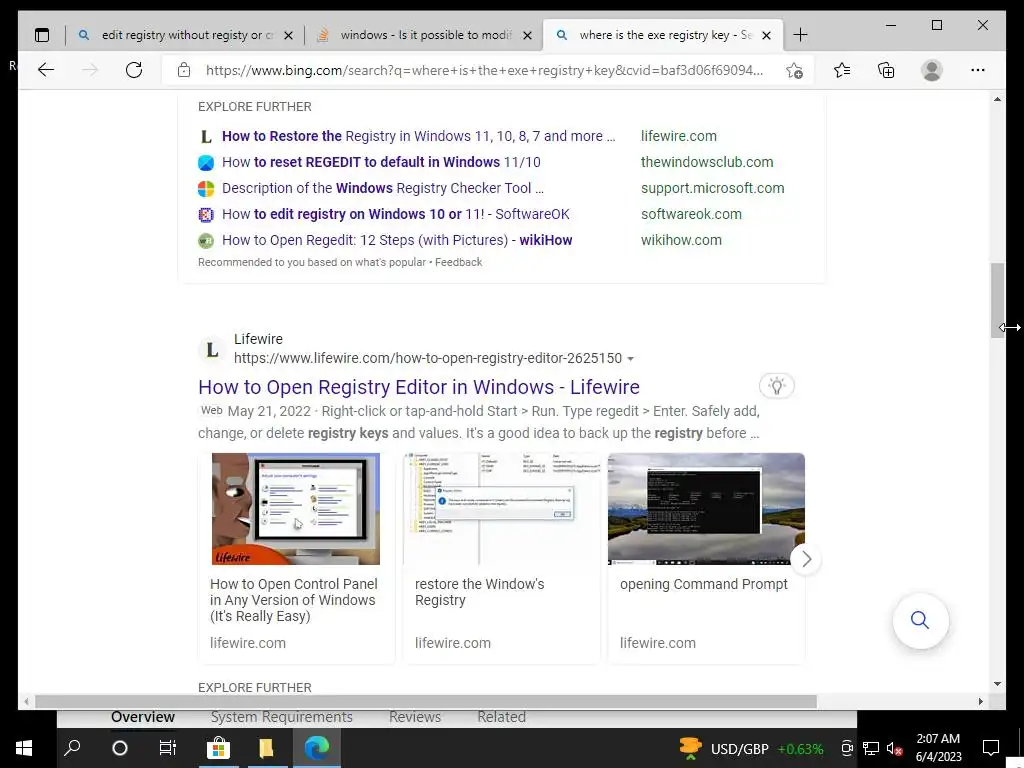
Task: Click the Meet Now tray icon
Action: pos(847,748)
